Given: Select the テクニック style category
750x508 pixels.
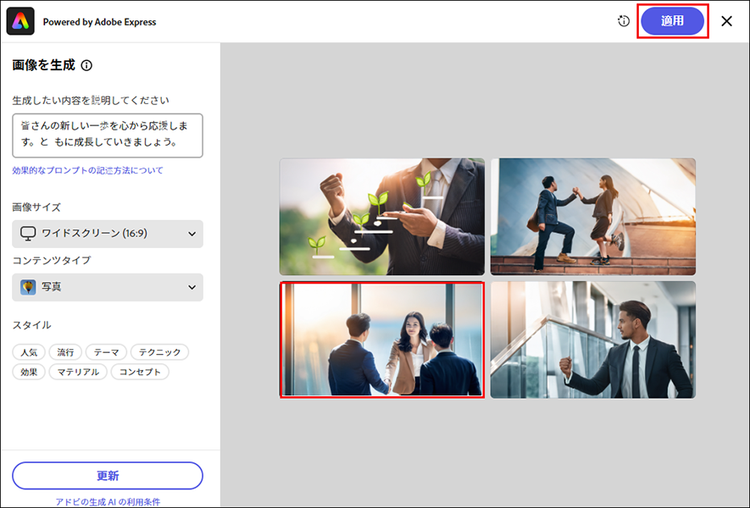Looking at the screenshot, I should point(159,352).
